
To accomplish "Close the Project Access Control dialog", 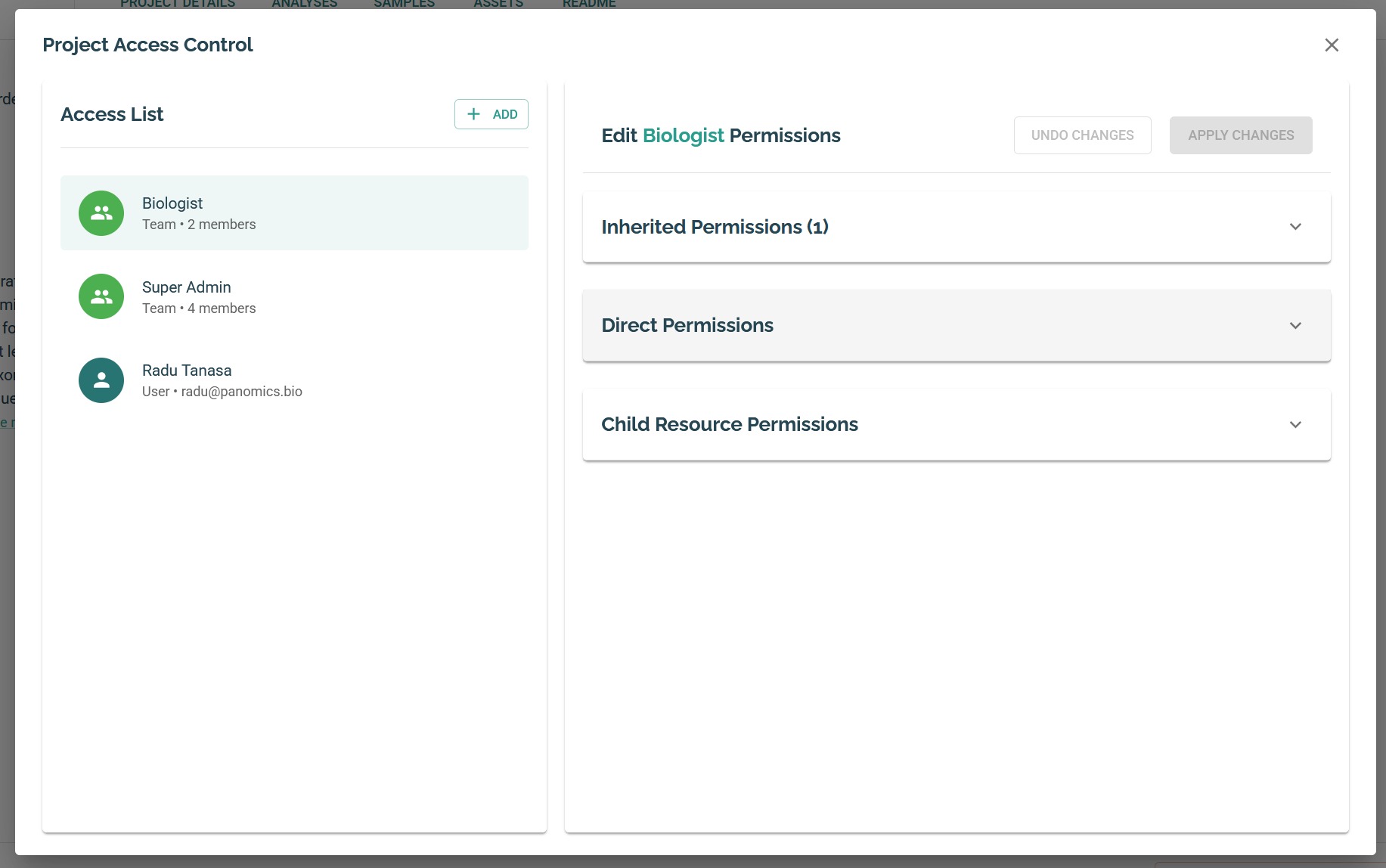I will pos(1332,45).
